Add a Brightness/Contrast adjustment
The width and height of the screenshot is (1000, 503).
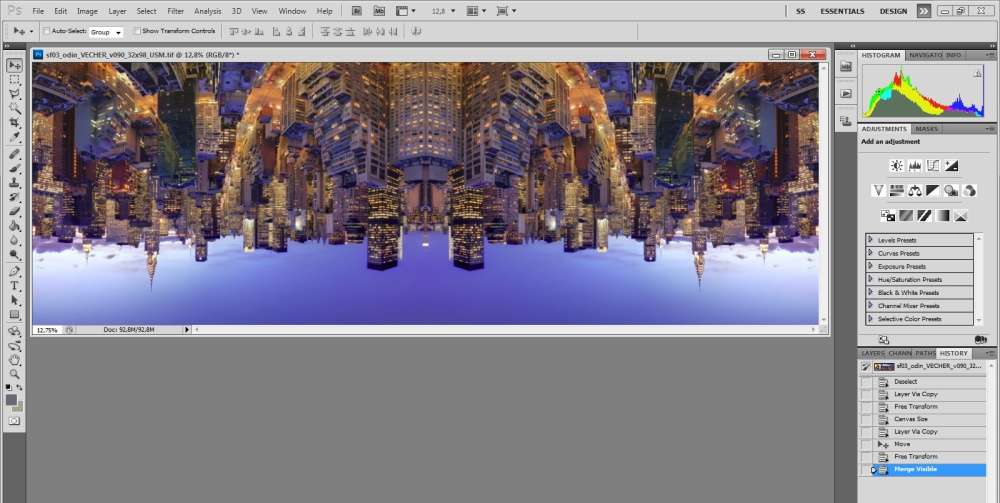tap(896, 165)
